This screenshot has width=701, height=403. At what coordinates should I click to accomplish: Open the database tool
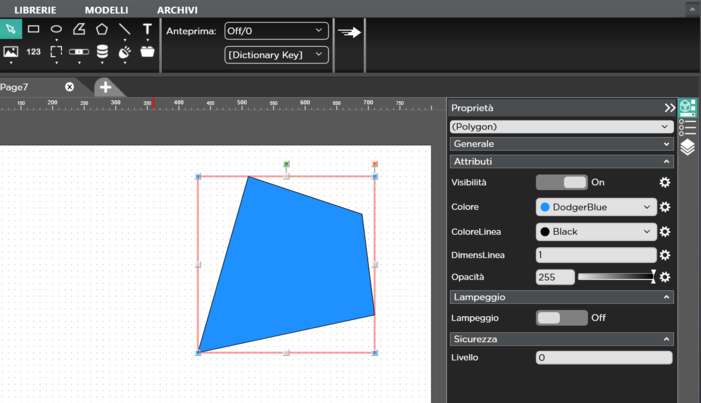102,52
